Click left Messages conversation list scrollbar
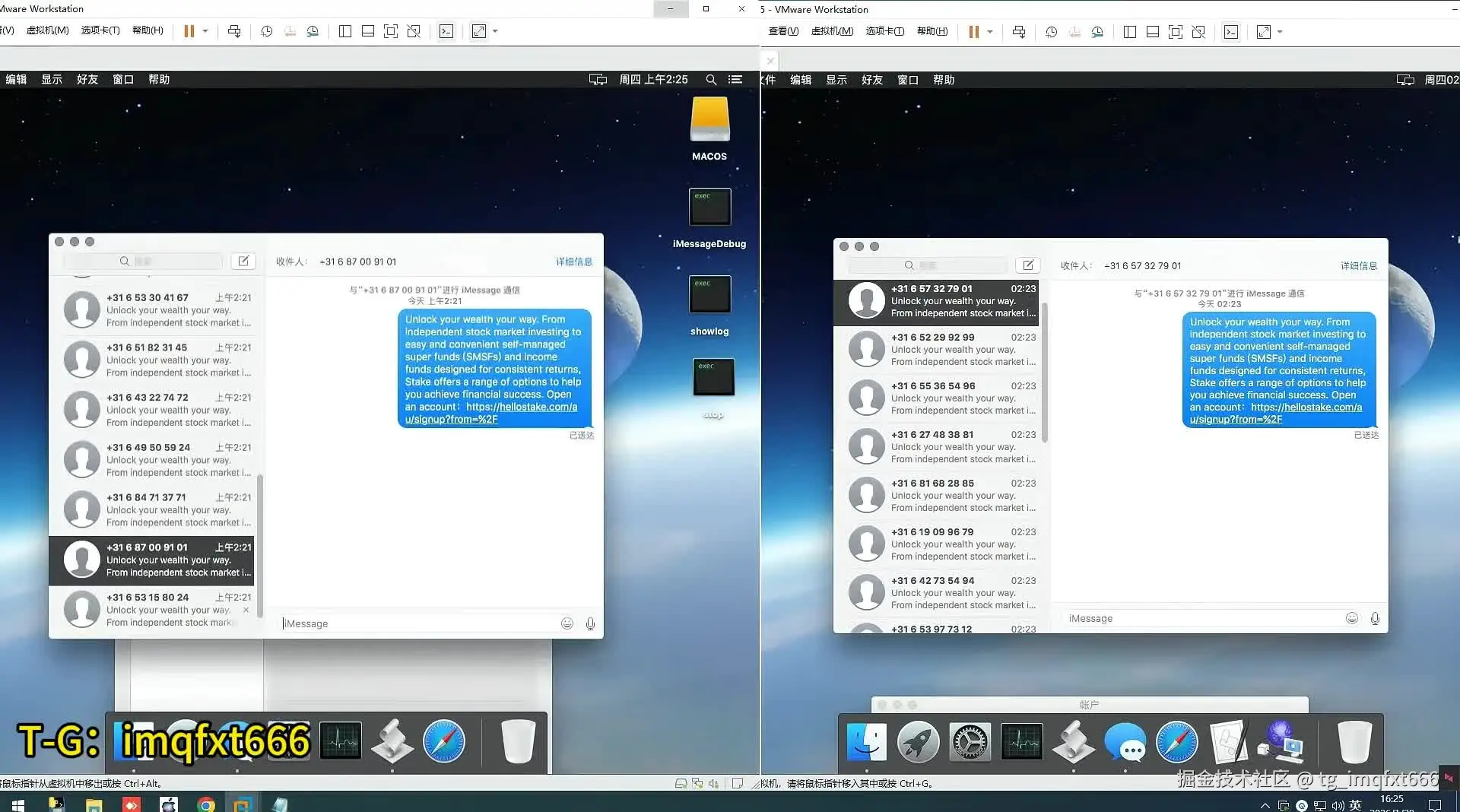This screenshot has height=812, width=1460. (260, 546)
